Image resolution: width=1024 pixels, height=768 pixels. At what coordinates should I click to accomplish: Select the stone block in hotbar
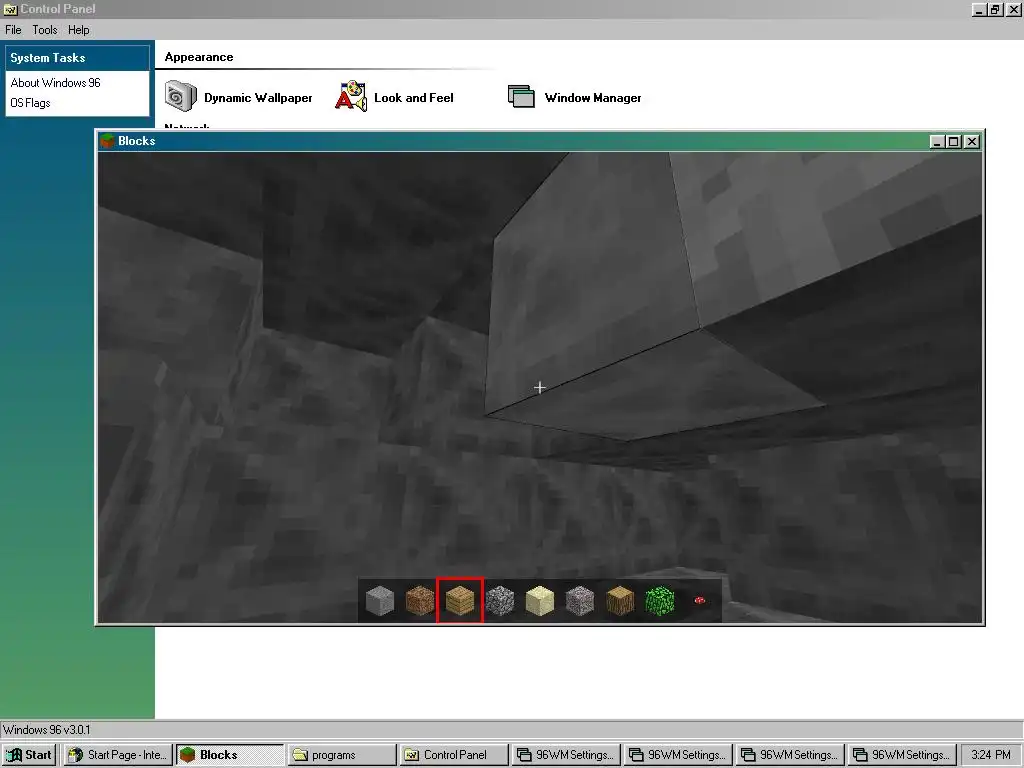(380, 601)
